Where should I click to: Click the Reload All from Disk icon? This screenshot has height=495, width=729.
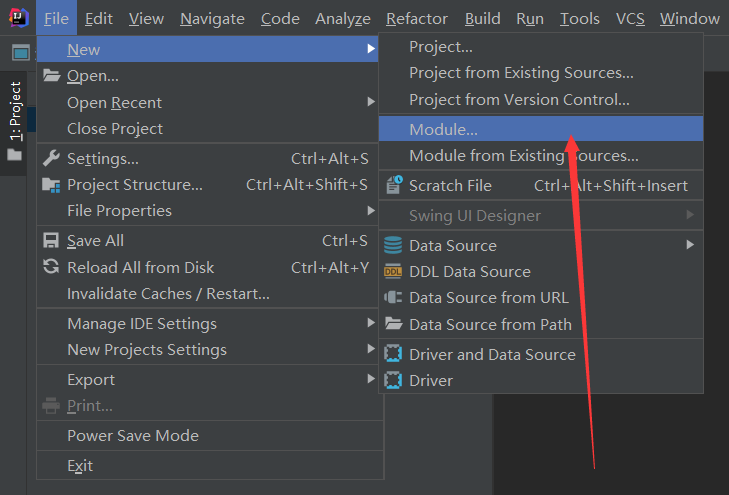tap(51, 267)
